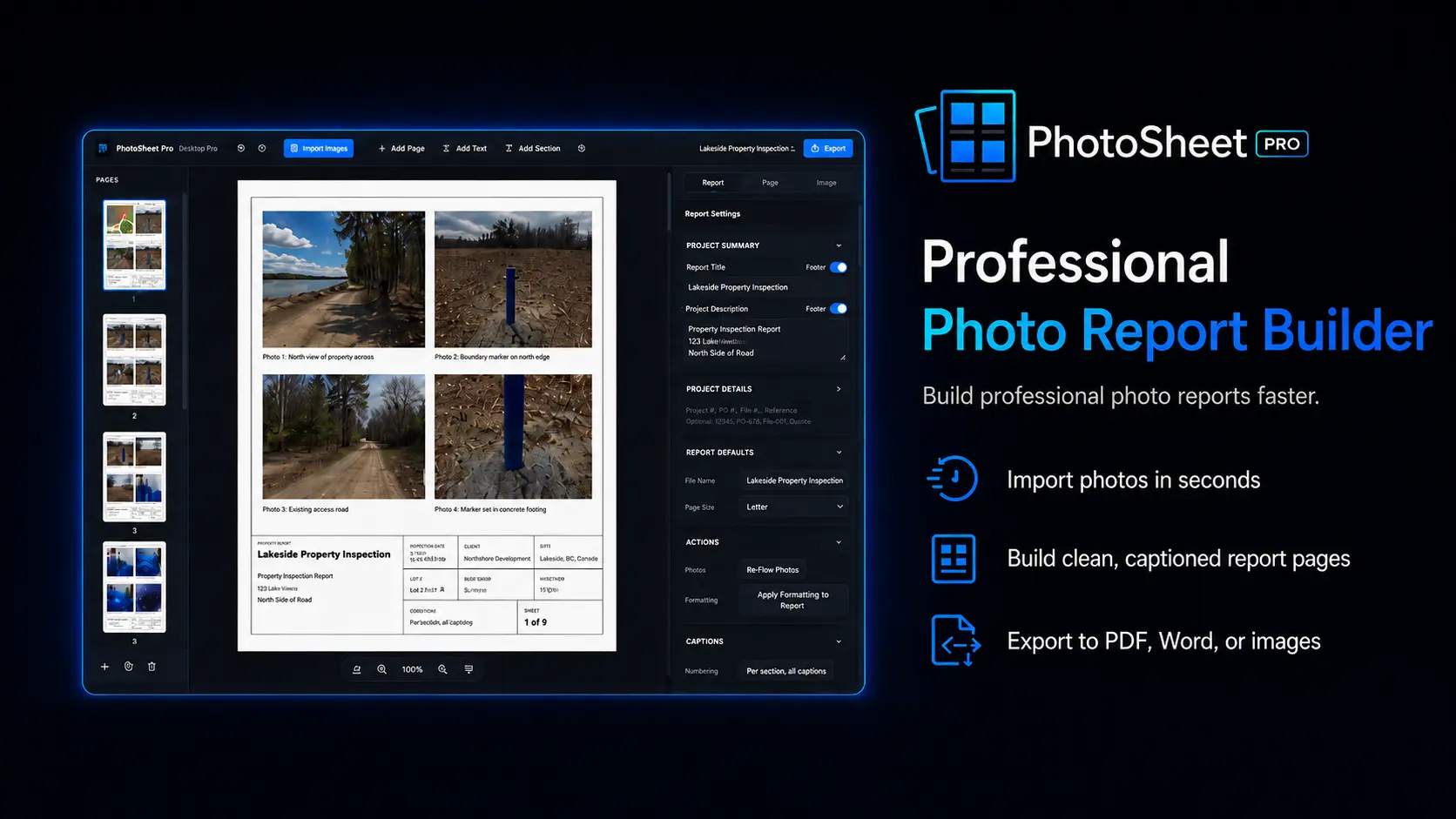The height and width of the screenshot is (819, 1456).
Task: Open the Numbering dropdown showing Per section
Action: 786,671
